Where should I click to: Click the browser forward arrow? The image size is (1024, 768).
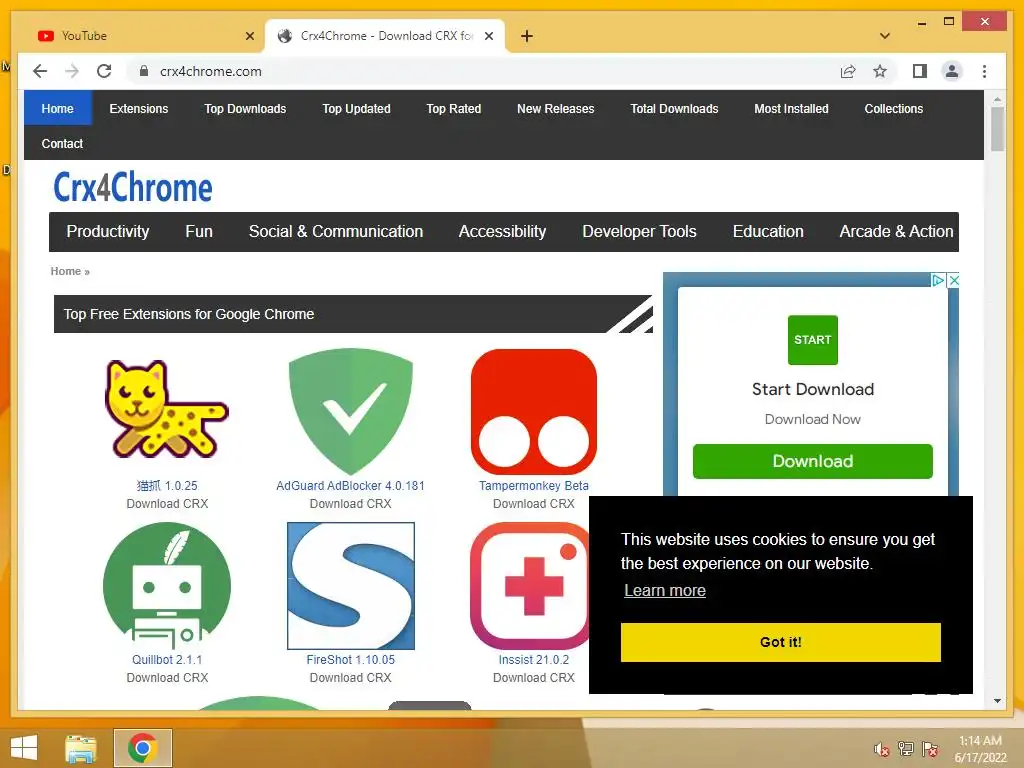(72, 71)
